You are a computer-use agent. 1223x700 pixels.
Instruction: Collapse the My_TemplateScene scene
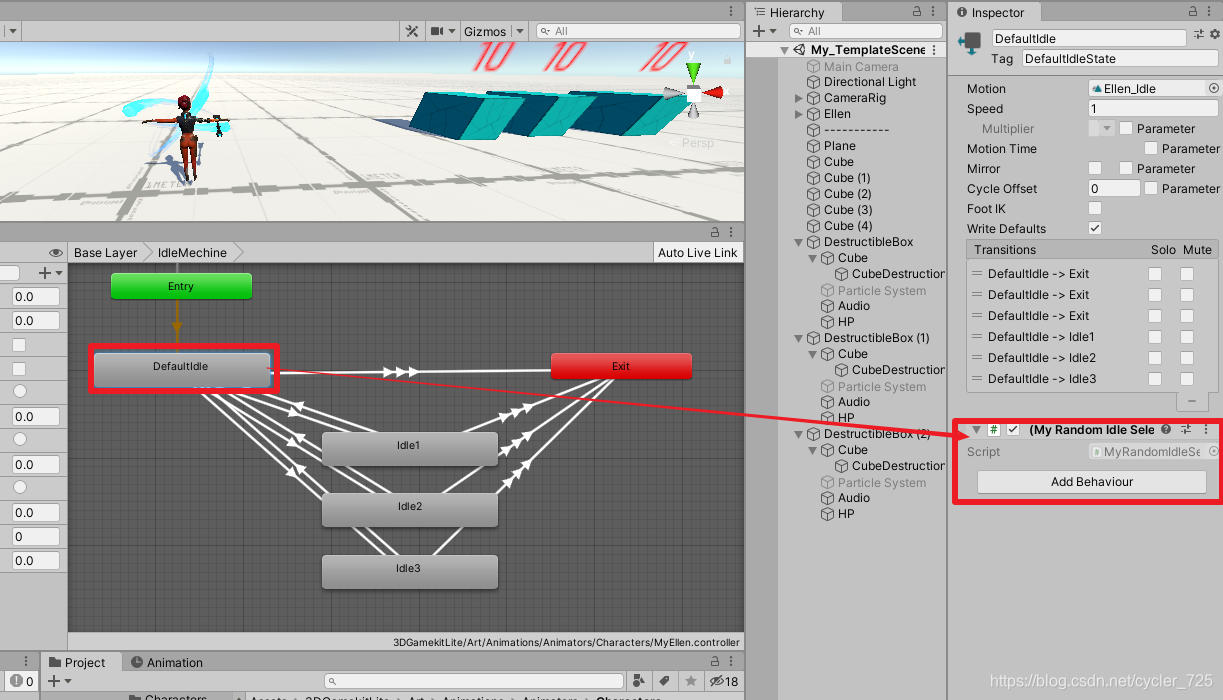784,50
